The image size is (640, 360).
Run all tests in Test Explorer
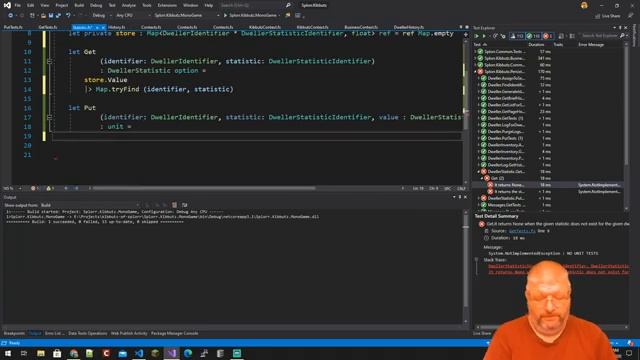tap(476, 36)
